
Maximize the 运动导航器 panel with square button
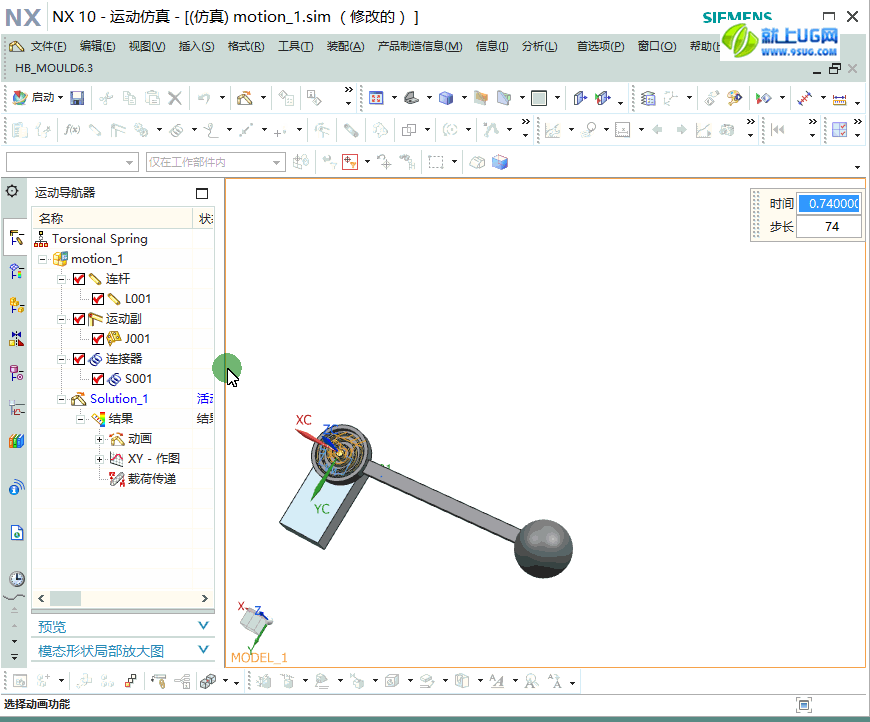[x=202, y=193]
